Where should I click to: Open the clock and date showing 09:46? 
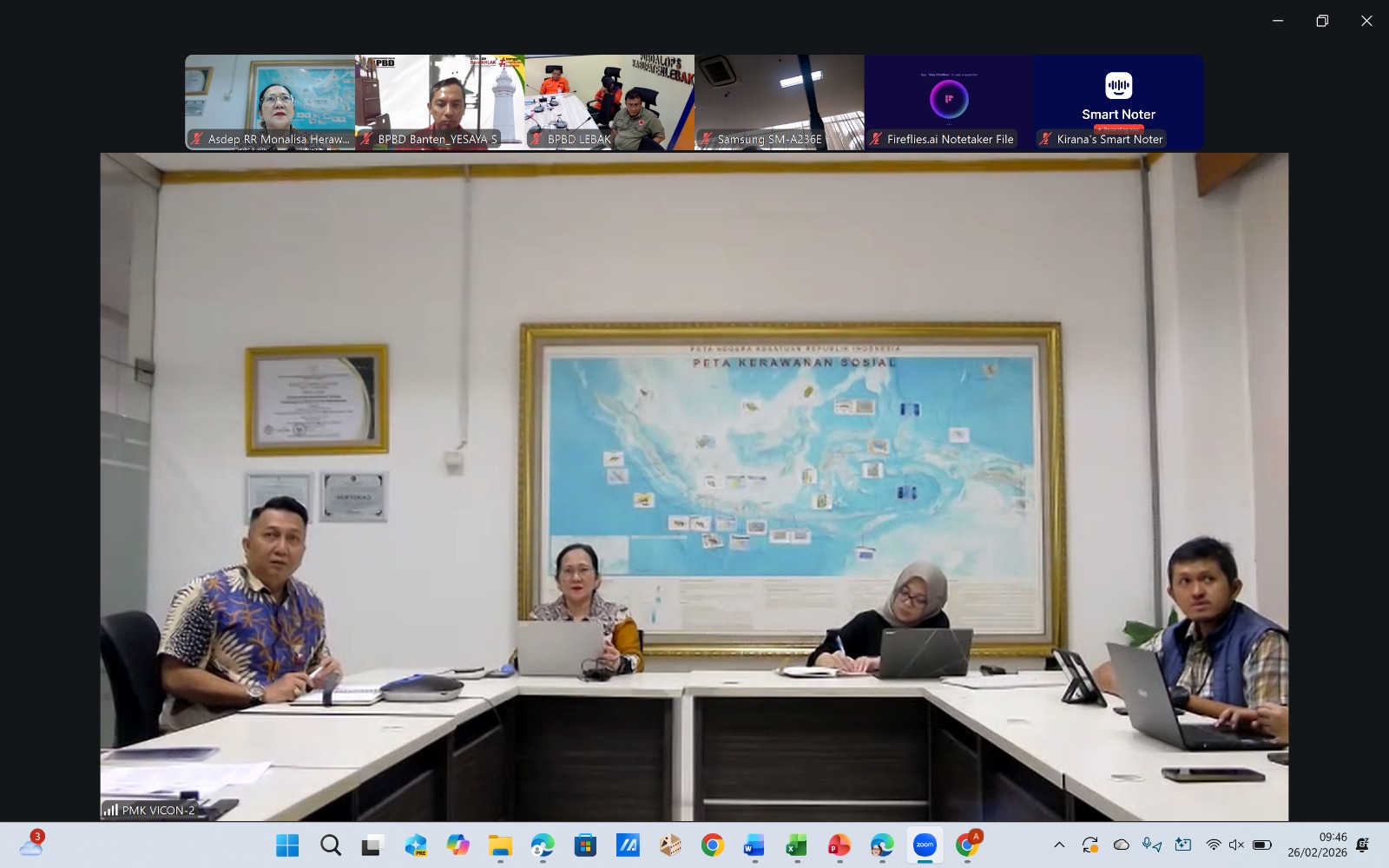(x=1317, y=845)
